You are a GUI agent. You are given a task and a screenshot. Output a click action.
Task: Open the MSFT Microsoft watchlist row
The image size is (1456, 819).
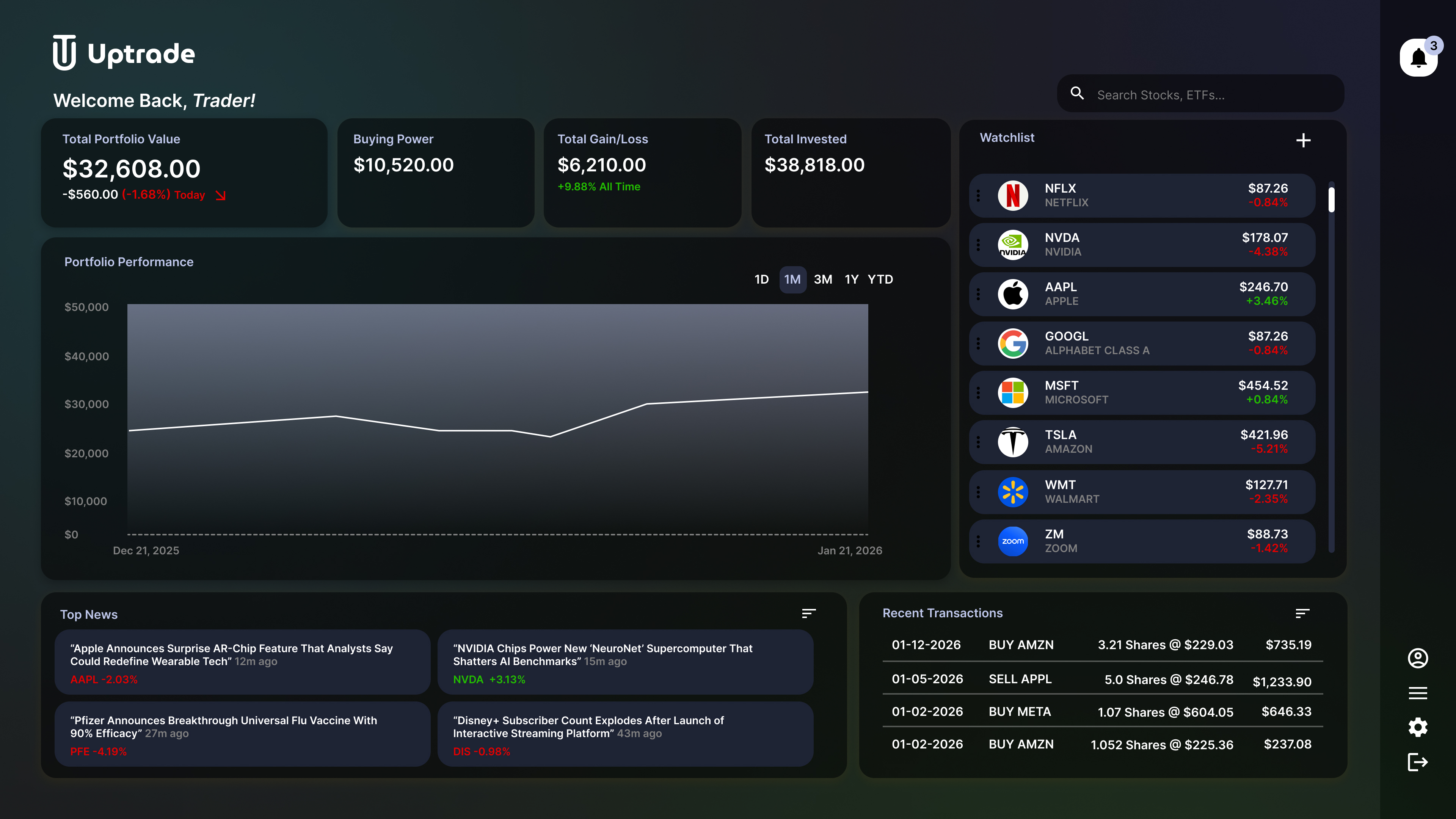[1142, 392]
